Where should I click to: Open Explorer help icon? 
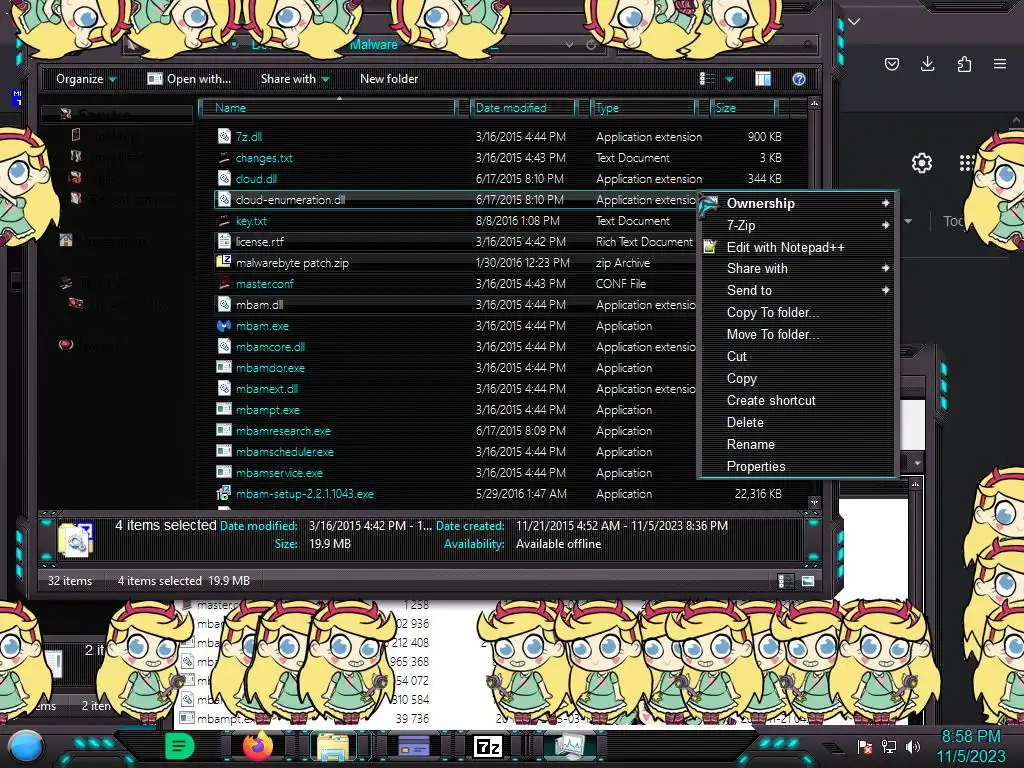point(799,79)
